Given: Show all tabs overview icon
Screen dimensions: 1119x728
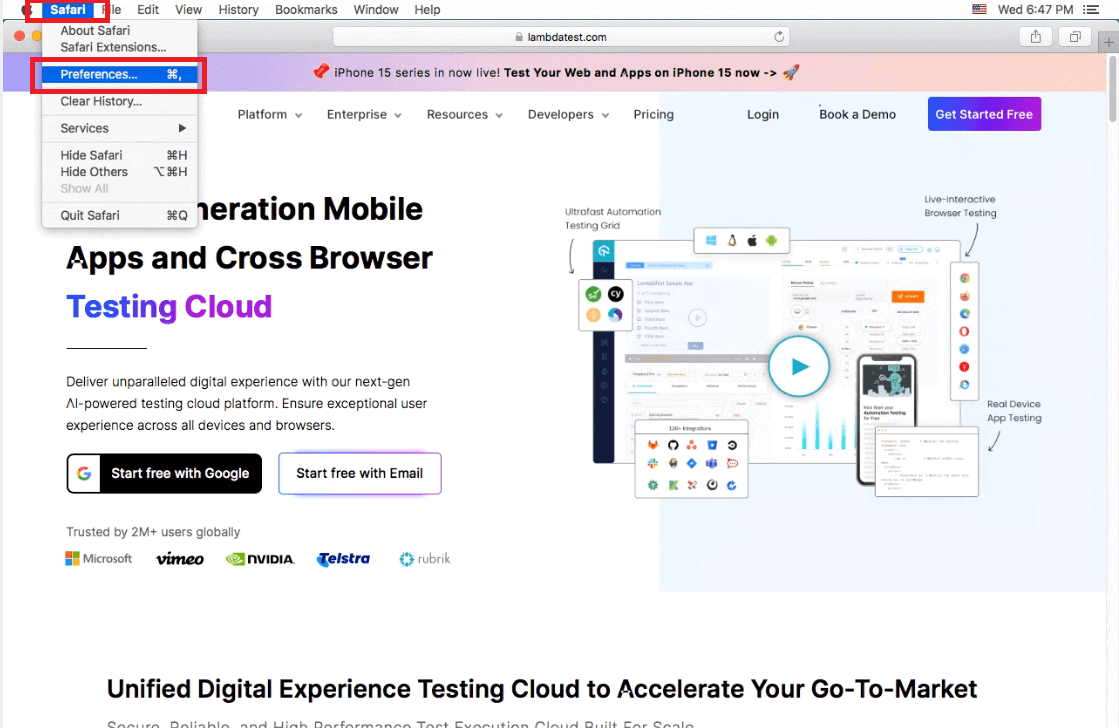Looking at the screenshot, I should 1075,37.
